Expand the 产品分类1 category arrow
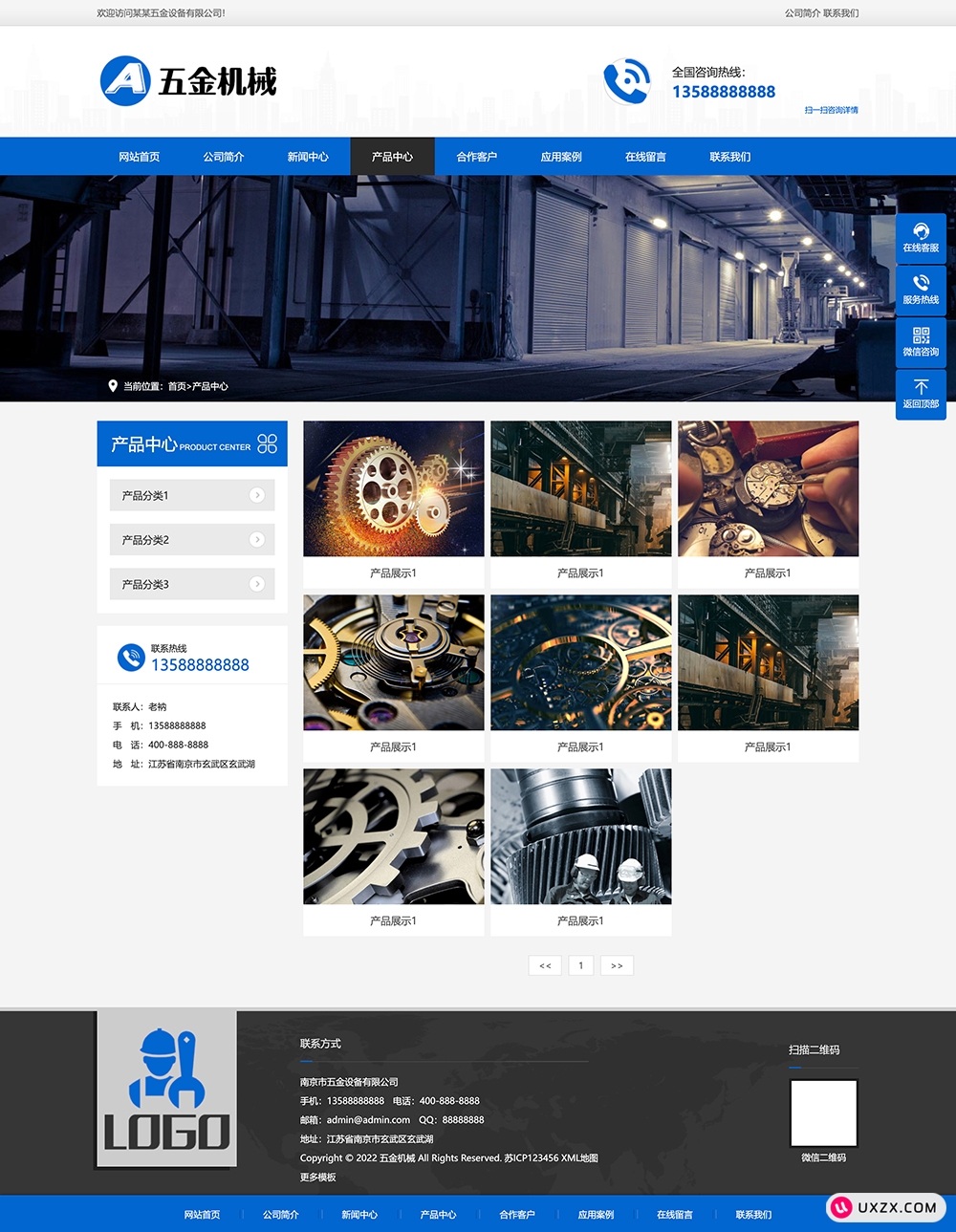 [256, 495]
